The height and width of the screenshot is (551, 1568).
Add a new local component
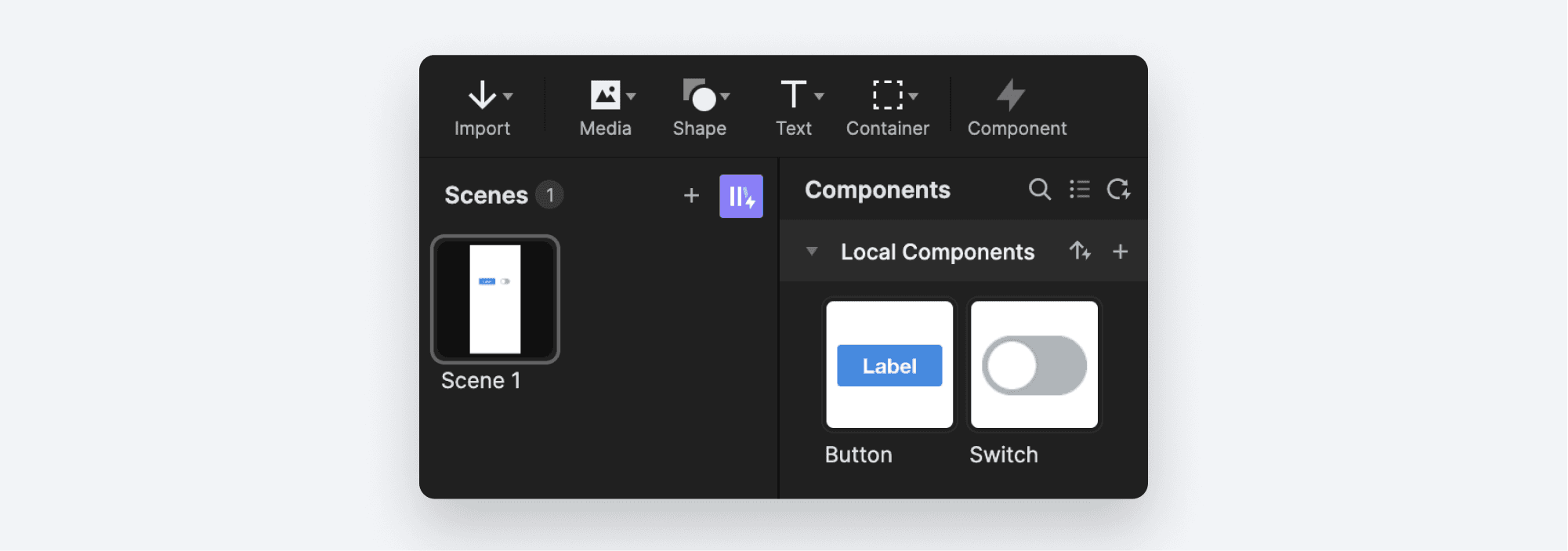click(x=1121, y=252)
